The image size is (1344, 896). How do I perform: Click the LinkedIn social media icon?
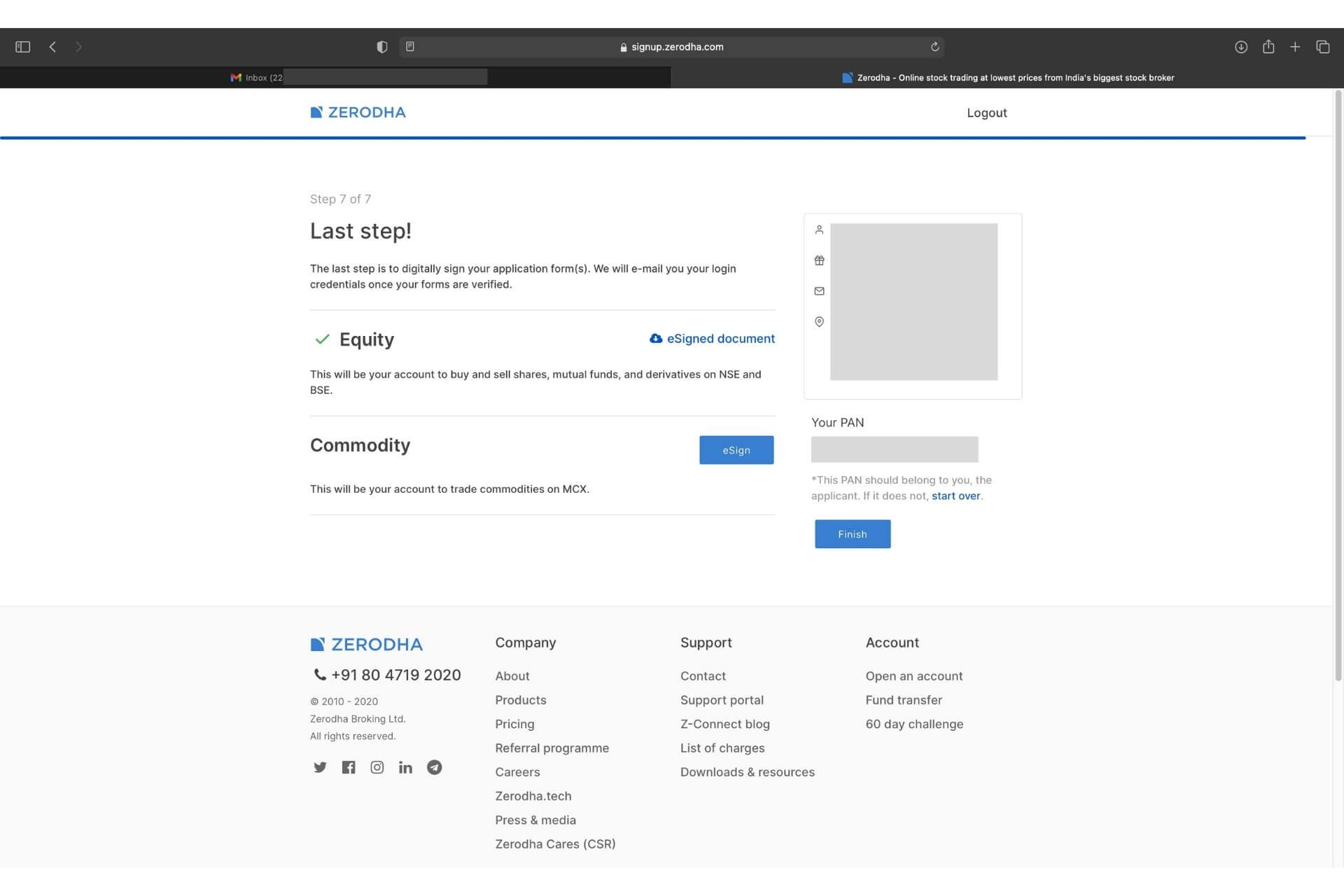pos(406,767)
